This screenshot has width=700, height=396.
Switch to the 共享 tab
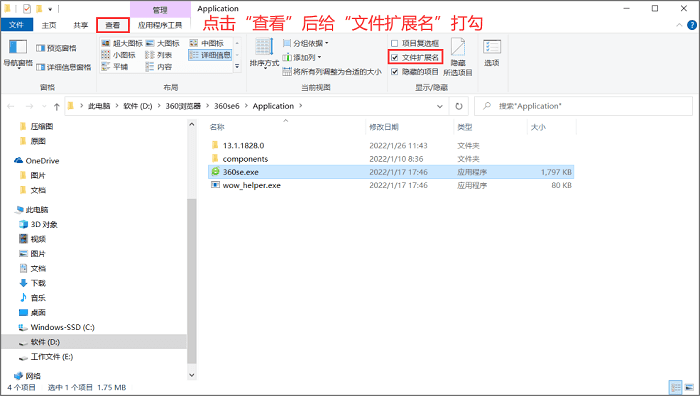point(81,25)
